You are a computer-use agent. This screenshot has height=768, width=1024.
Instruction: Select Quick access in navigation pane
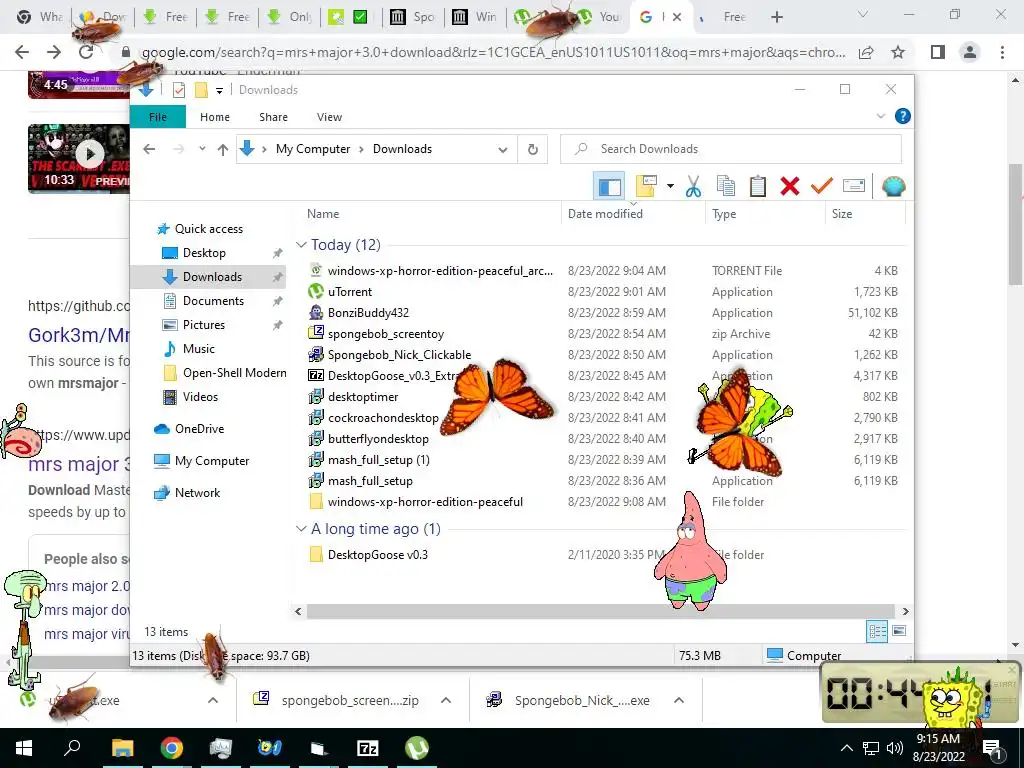coord(199,229)
